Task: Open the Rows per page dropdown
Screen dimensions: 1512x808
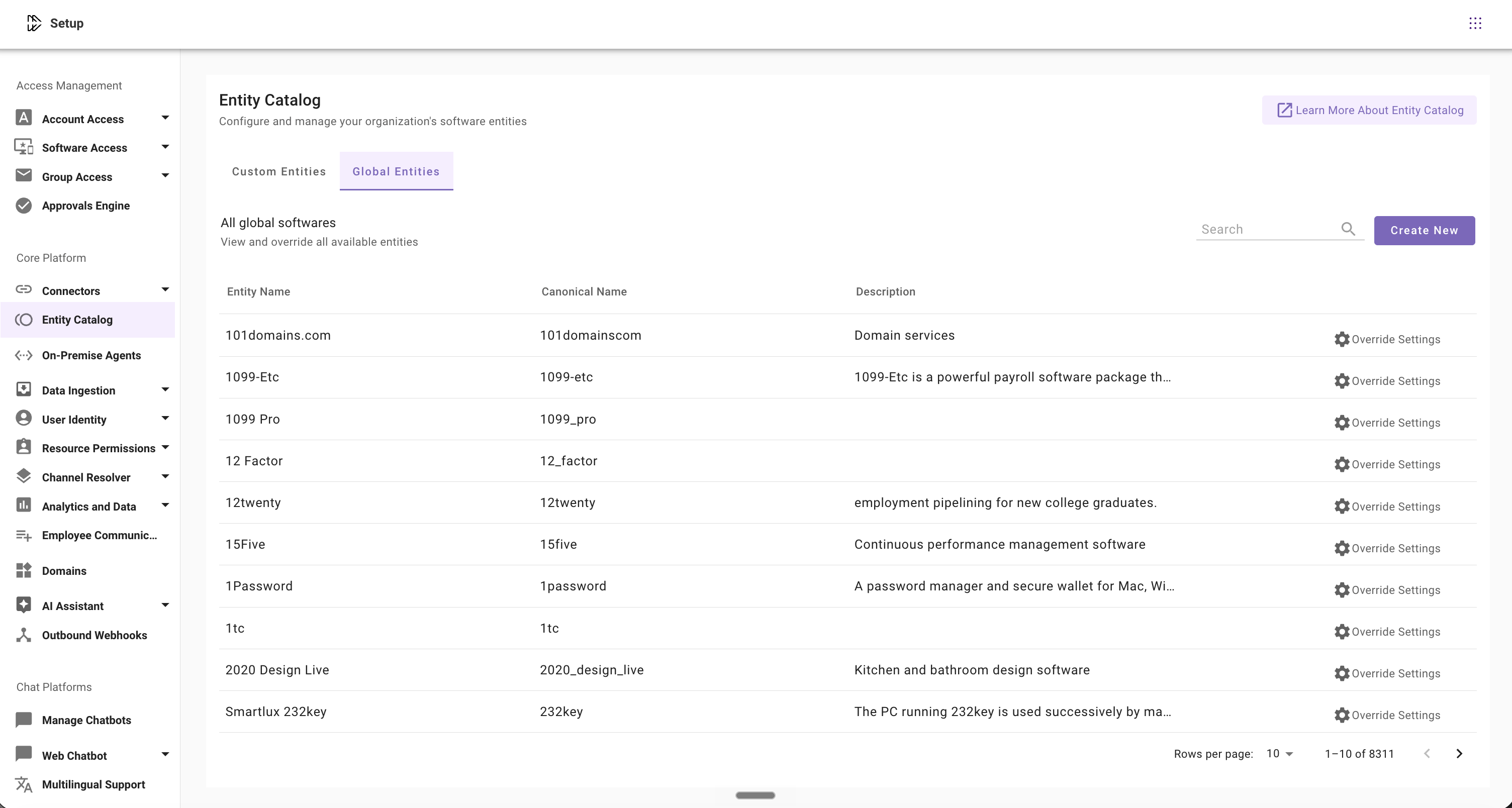Action: coord(1280,753)
